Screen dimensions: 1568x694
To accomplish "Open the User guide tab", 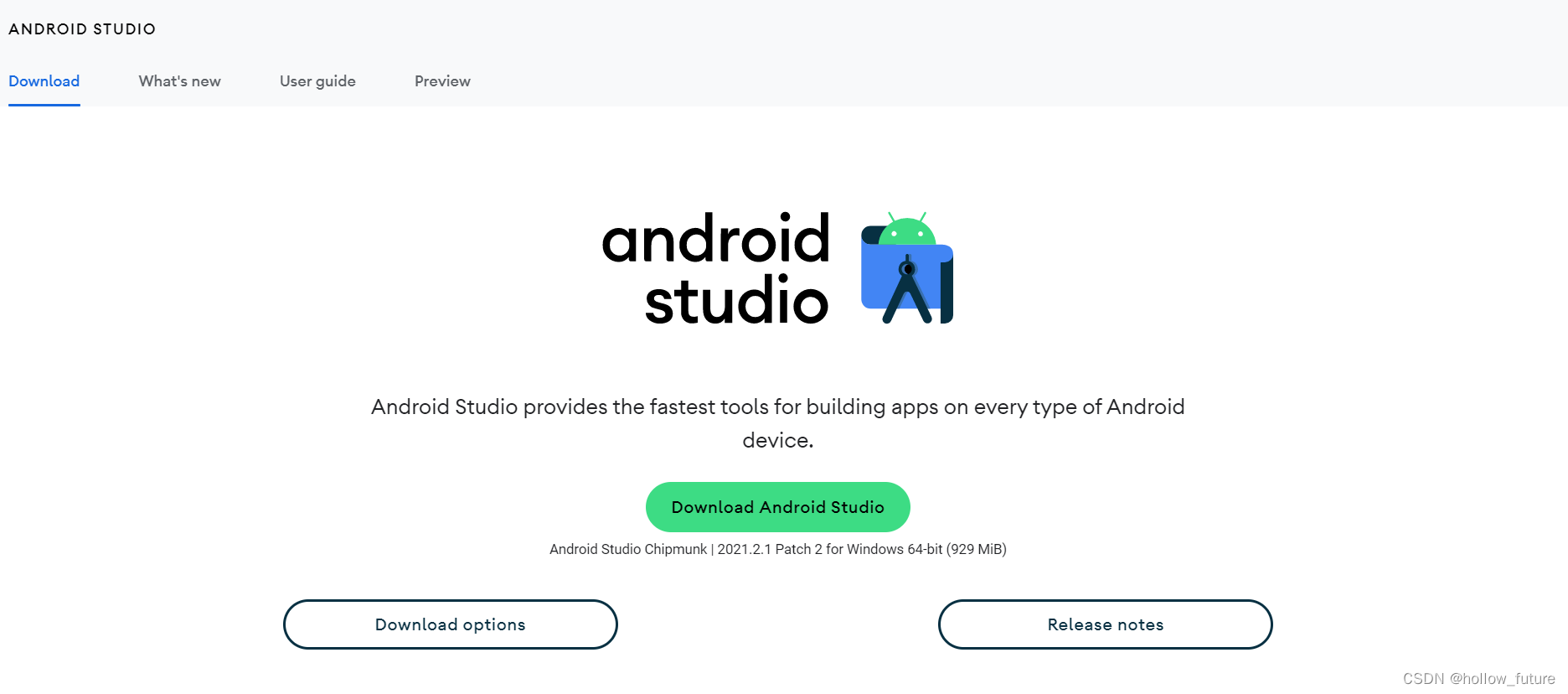I will click(x=317, y=81).
